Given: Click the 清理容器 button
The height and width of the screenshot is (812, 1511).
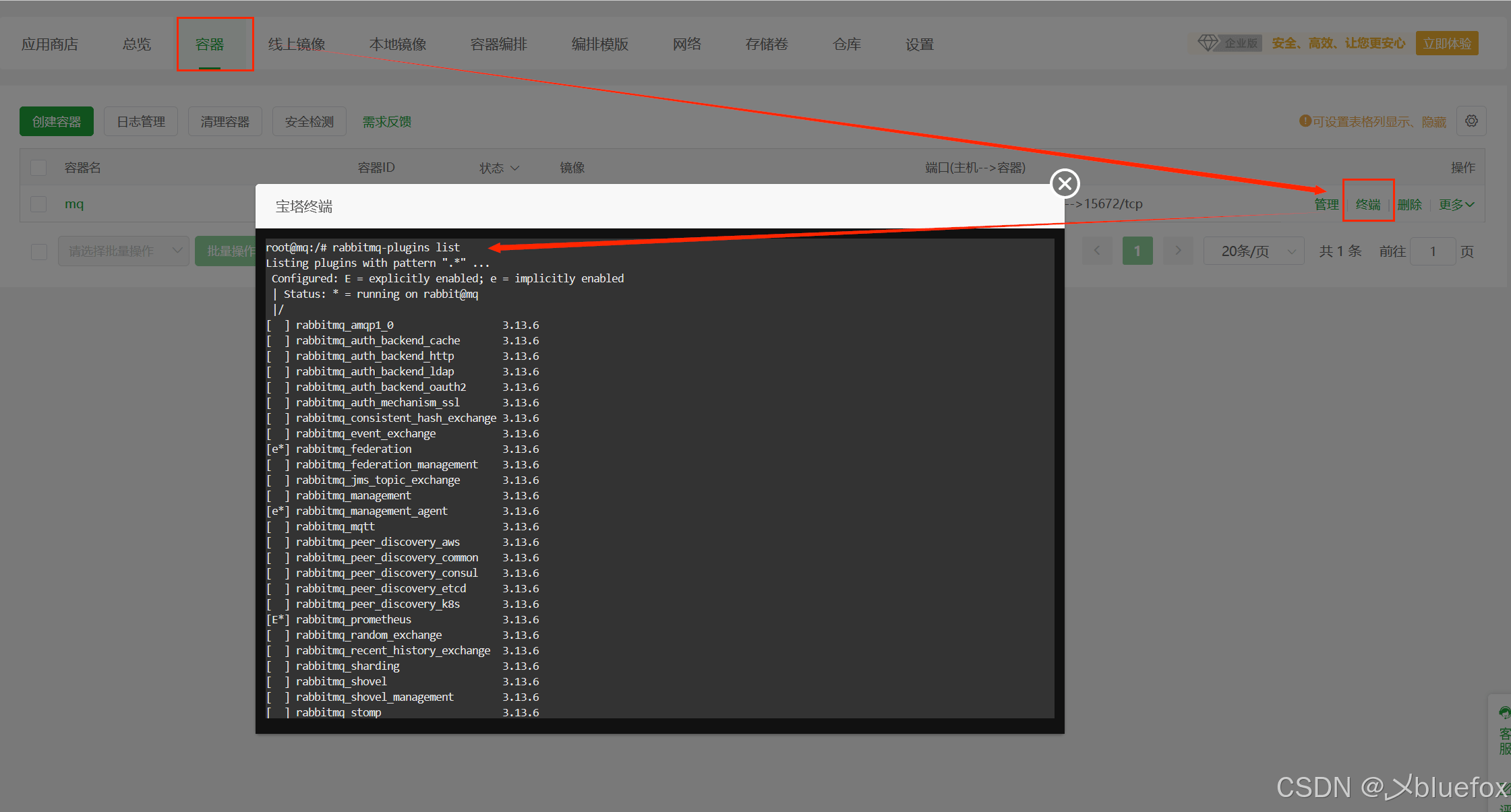Looking at the screenshot, I should pyautogui.click(x=225, y=121).
